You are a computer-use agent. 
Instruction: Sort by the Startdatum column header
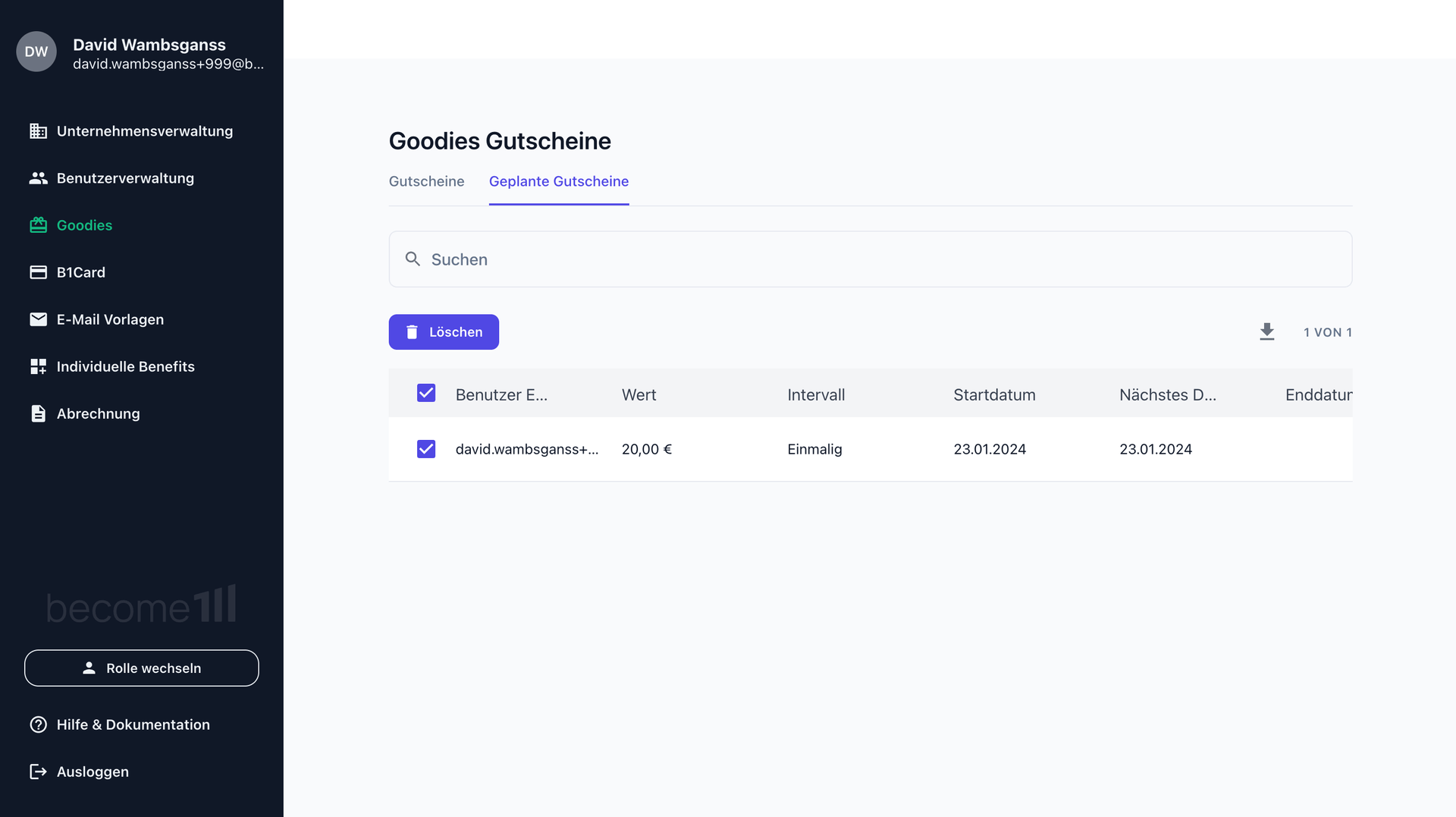click(x=994, y=394)
